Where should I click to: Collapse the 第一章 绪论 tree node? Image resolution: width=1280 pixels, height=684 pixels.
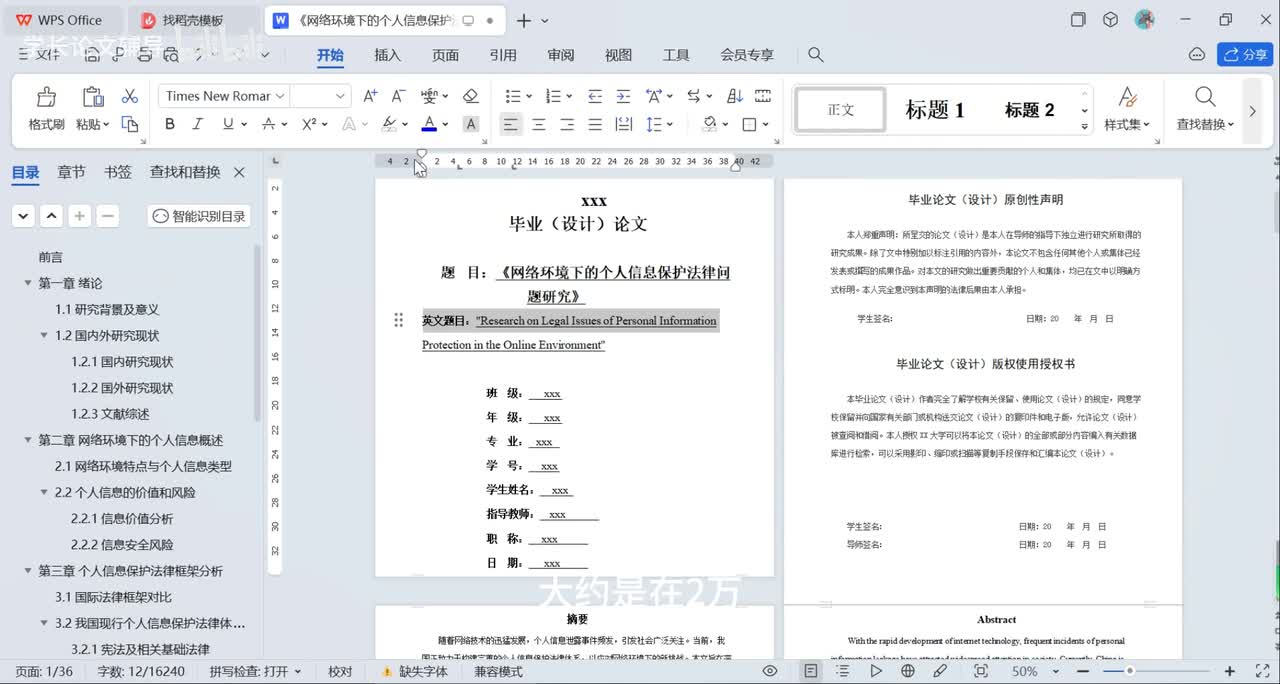[28, 283]
